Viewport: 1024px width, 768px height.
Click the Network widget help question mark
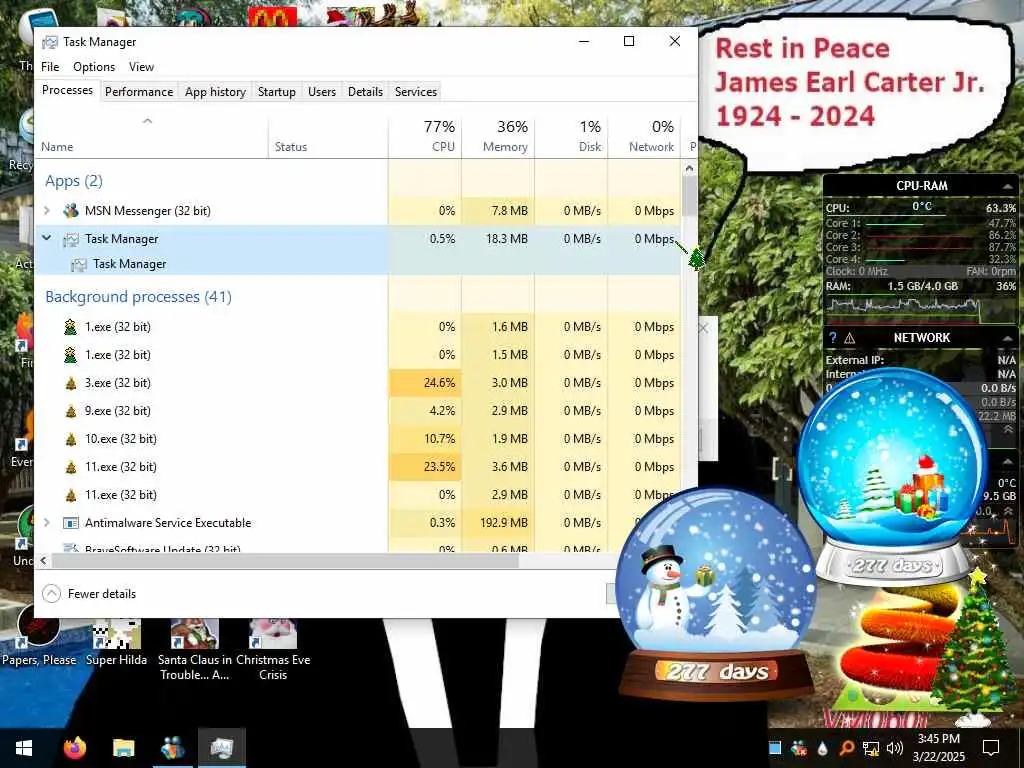[x=832, y=338]
